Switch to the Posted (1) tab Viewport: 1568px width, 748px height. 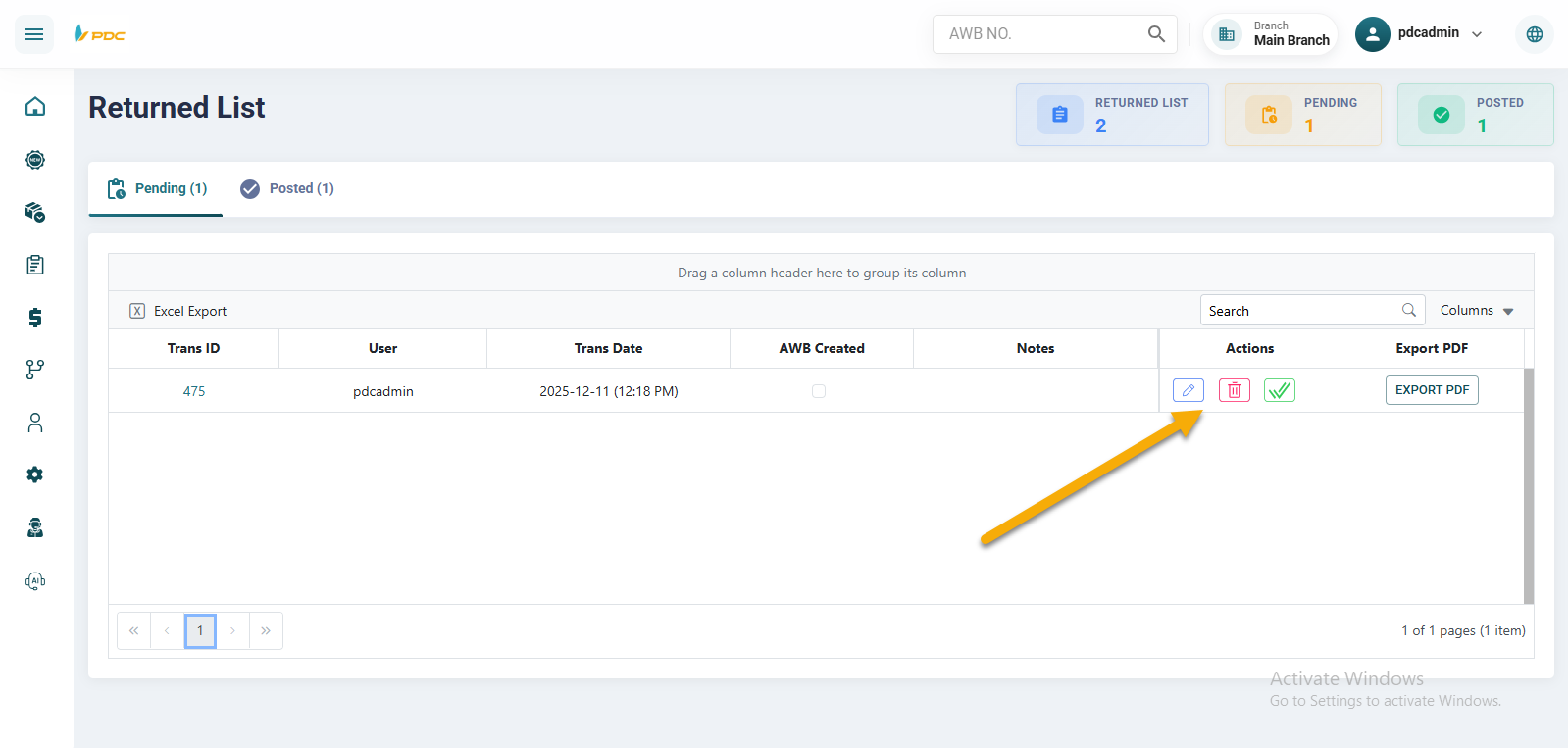pyautogui.click(x=288, y=188)
